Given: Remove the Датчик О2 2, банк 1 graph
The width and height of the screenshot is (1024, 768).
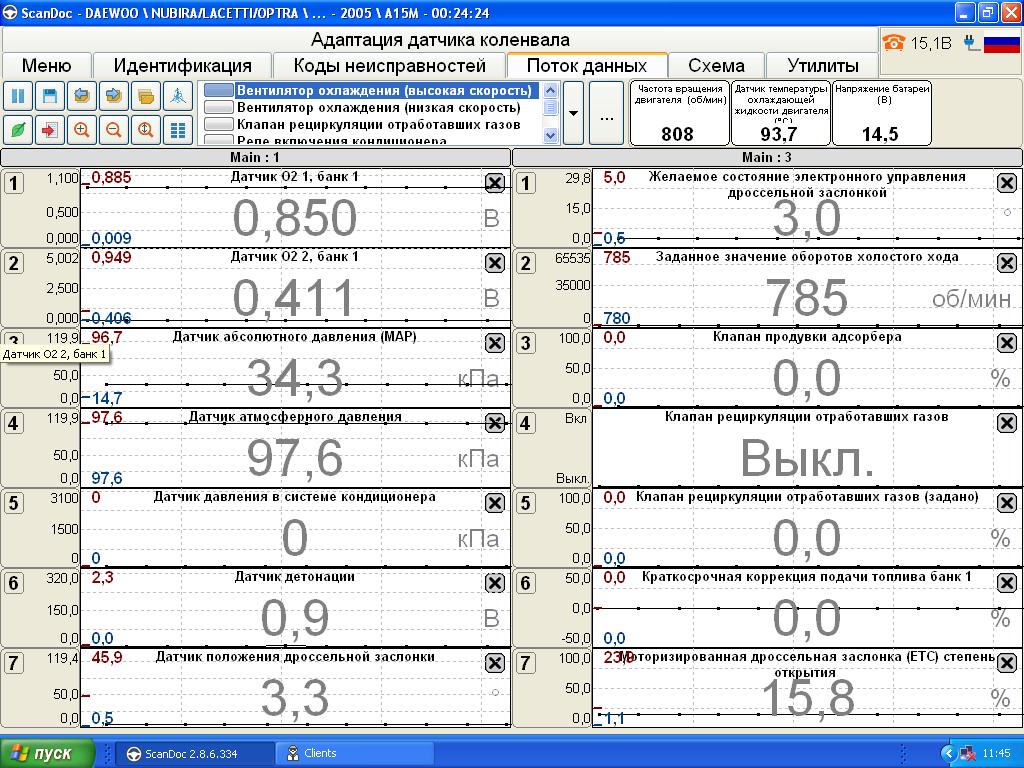Looking at the screenshot, I should click(x=495, y=263).
